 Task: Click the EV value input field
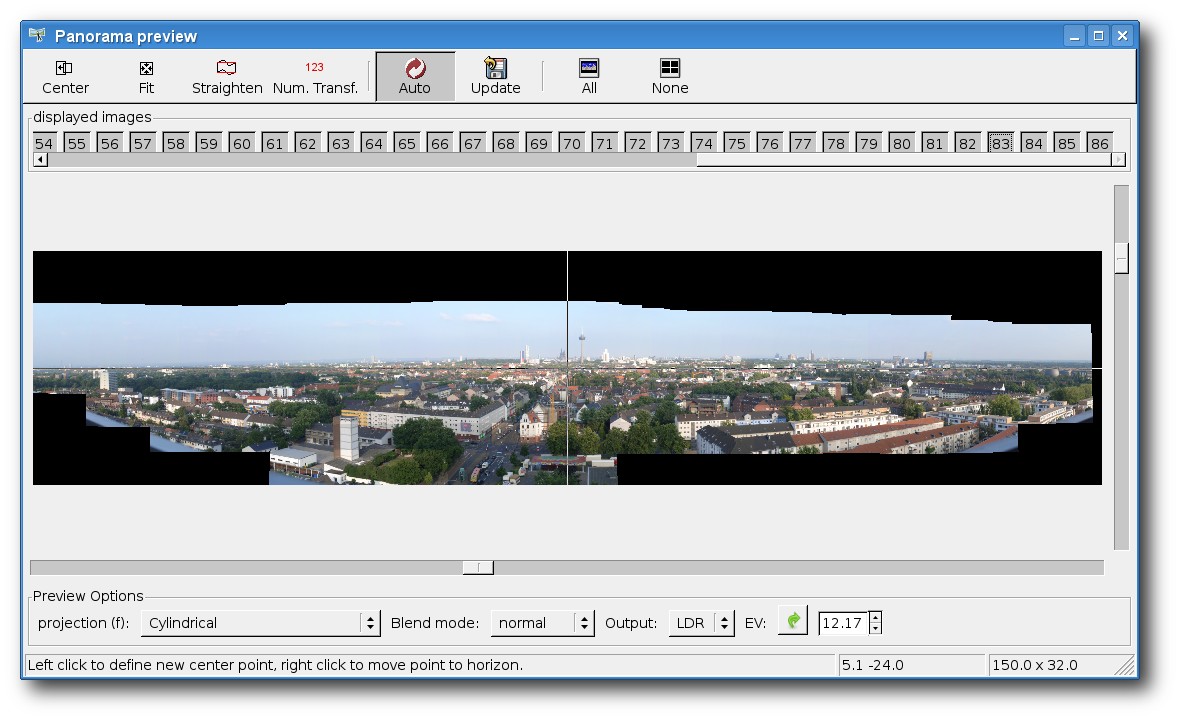(843, 623)
